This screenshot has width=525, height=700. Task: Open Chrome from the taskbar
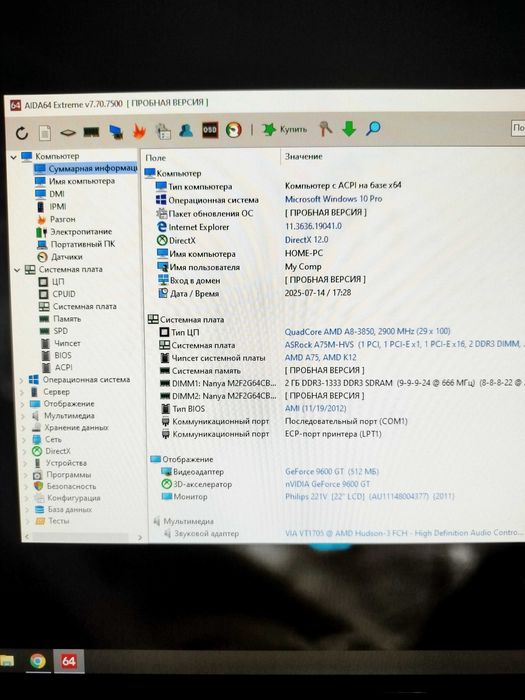(x=38, y=661)
